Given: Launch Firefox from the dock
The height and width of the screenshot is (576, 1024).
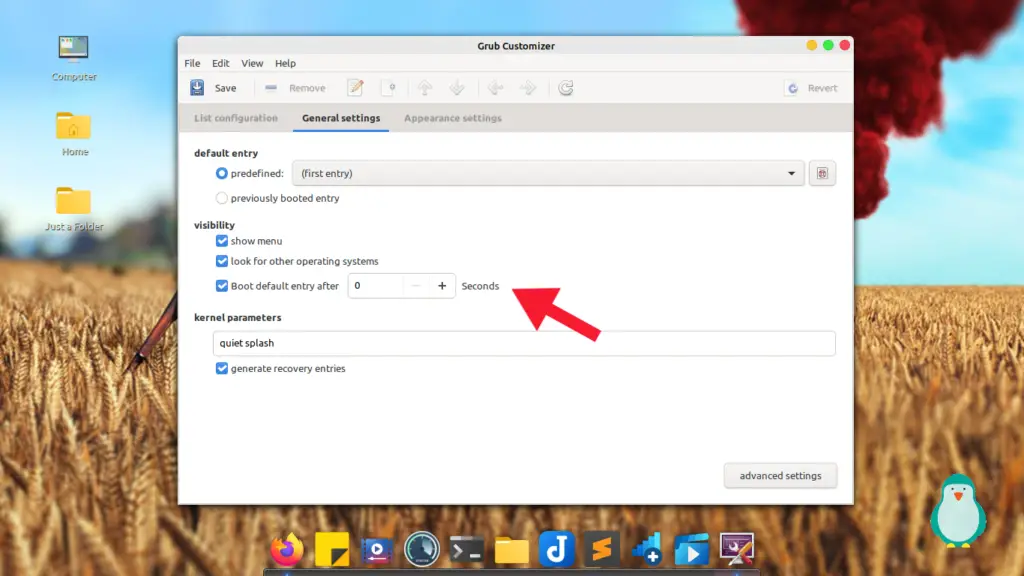Looking at the screenshot, I should pos(287,549).
